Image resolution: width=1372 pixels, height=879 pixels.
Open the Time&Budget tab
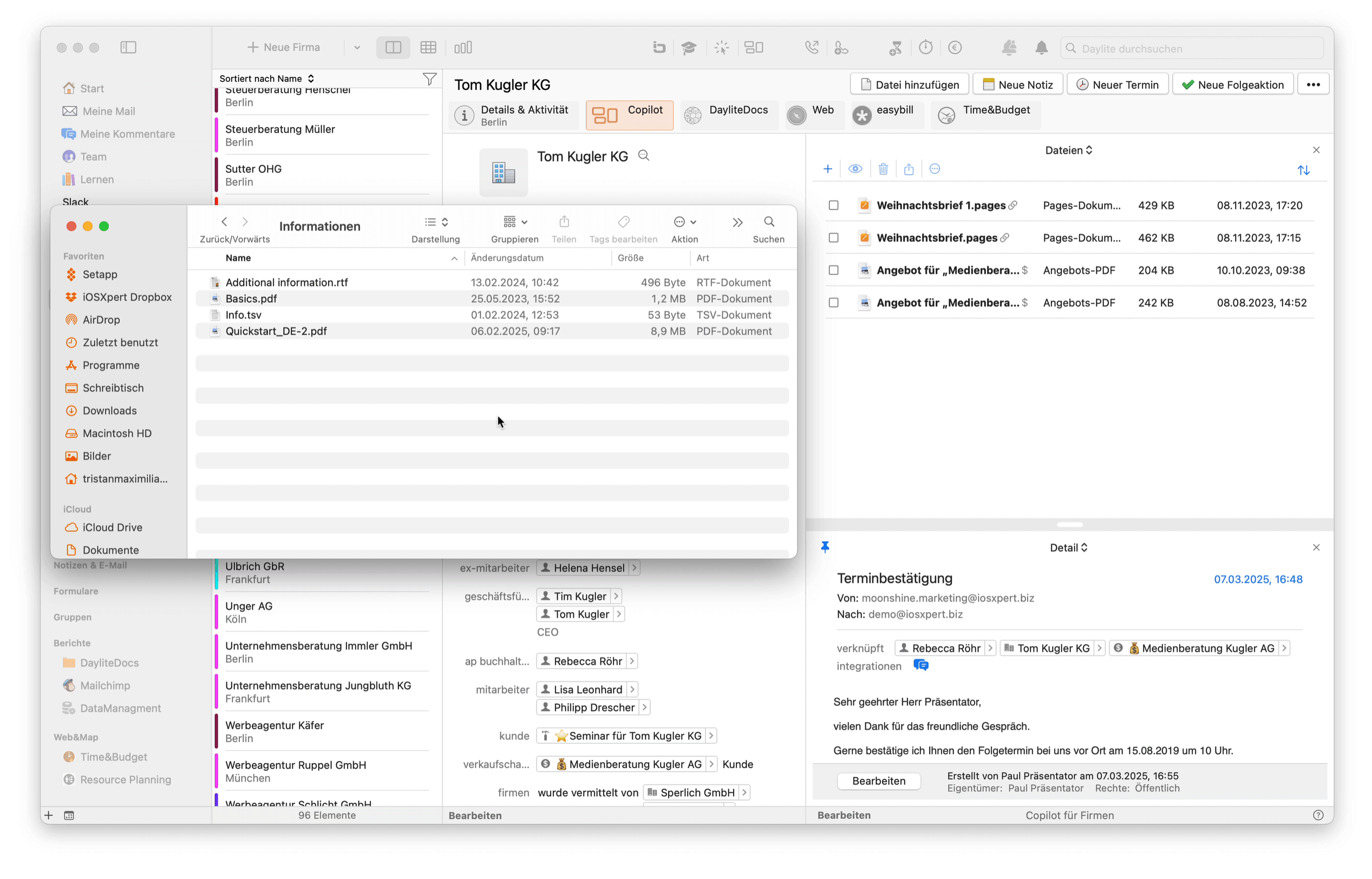(x=985, y=115)
